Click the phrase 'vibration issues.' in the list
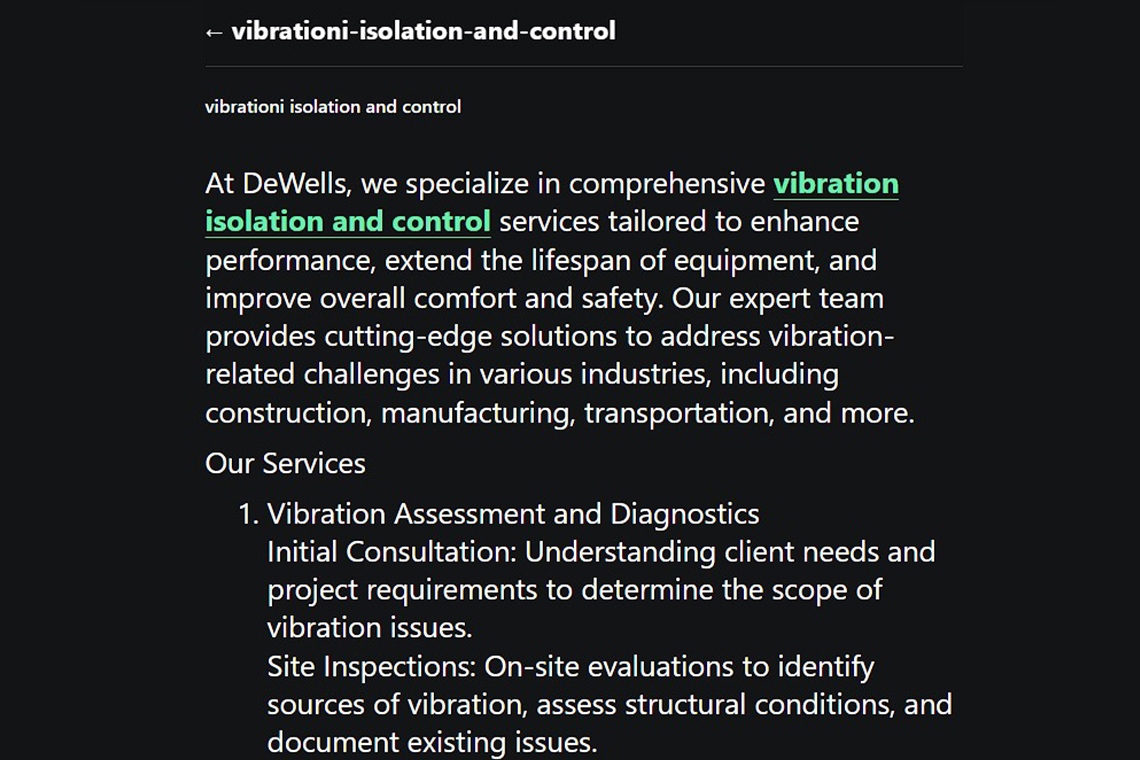The height and width of the screenshot is (760, 1140). click(369, 628)
